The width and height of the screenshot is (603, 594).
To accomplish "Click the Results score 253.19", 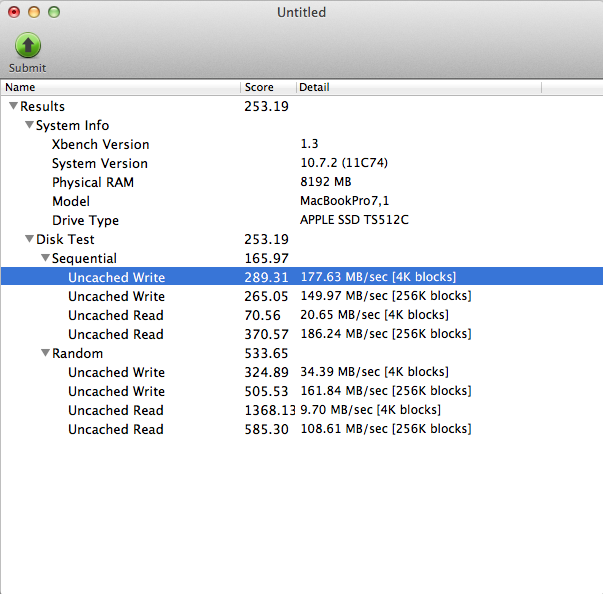I will click(x=266, y=106).
